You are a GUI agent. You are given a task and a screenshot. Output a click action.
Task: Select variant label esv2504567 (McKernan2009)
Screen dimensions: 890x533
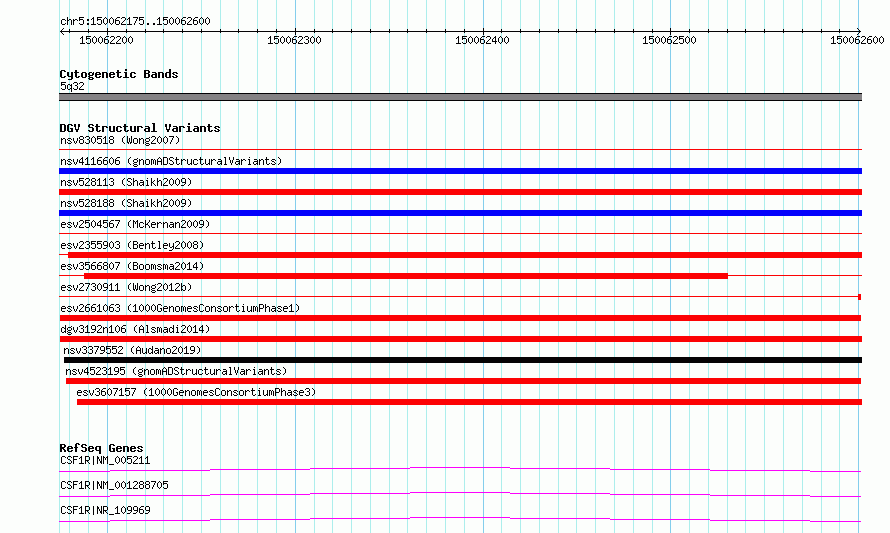click(135, 224)
